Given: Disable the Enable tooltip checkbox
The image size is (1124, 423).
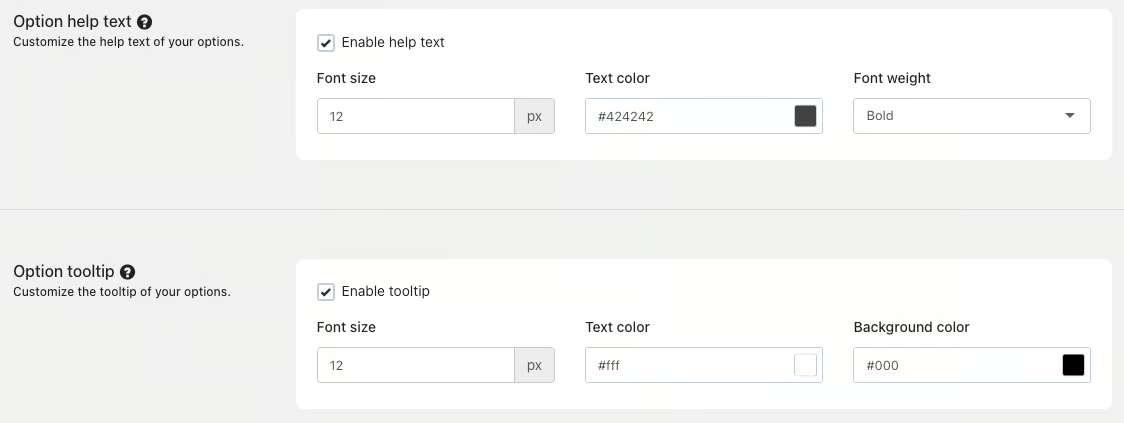Looking at the screenshot, I should point(326,292).
